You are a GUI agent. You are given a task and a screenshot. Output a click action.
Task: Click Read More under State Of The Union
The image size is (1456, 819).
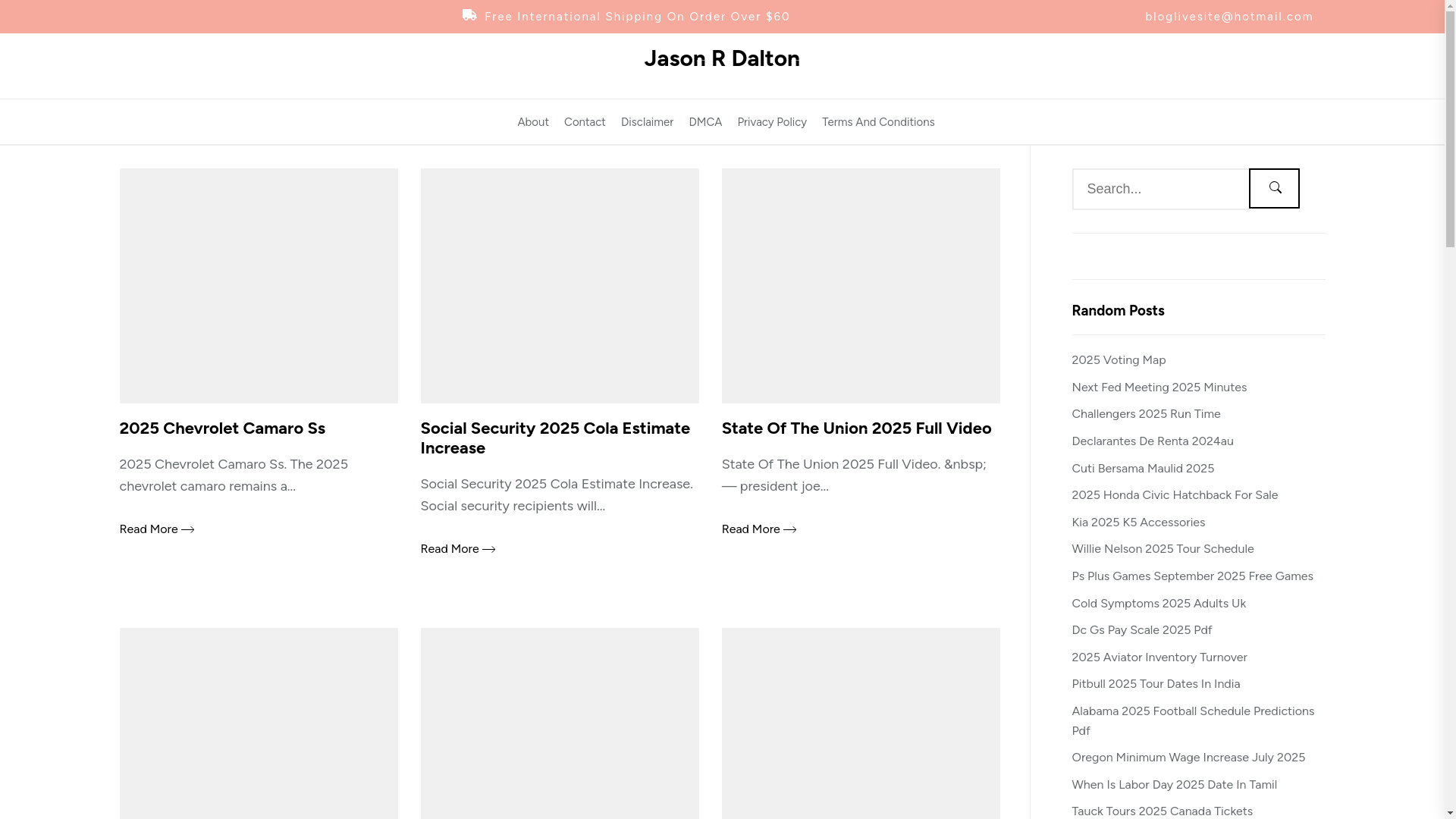point(758,529)
